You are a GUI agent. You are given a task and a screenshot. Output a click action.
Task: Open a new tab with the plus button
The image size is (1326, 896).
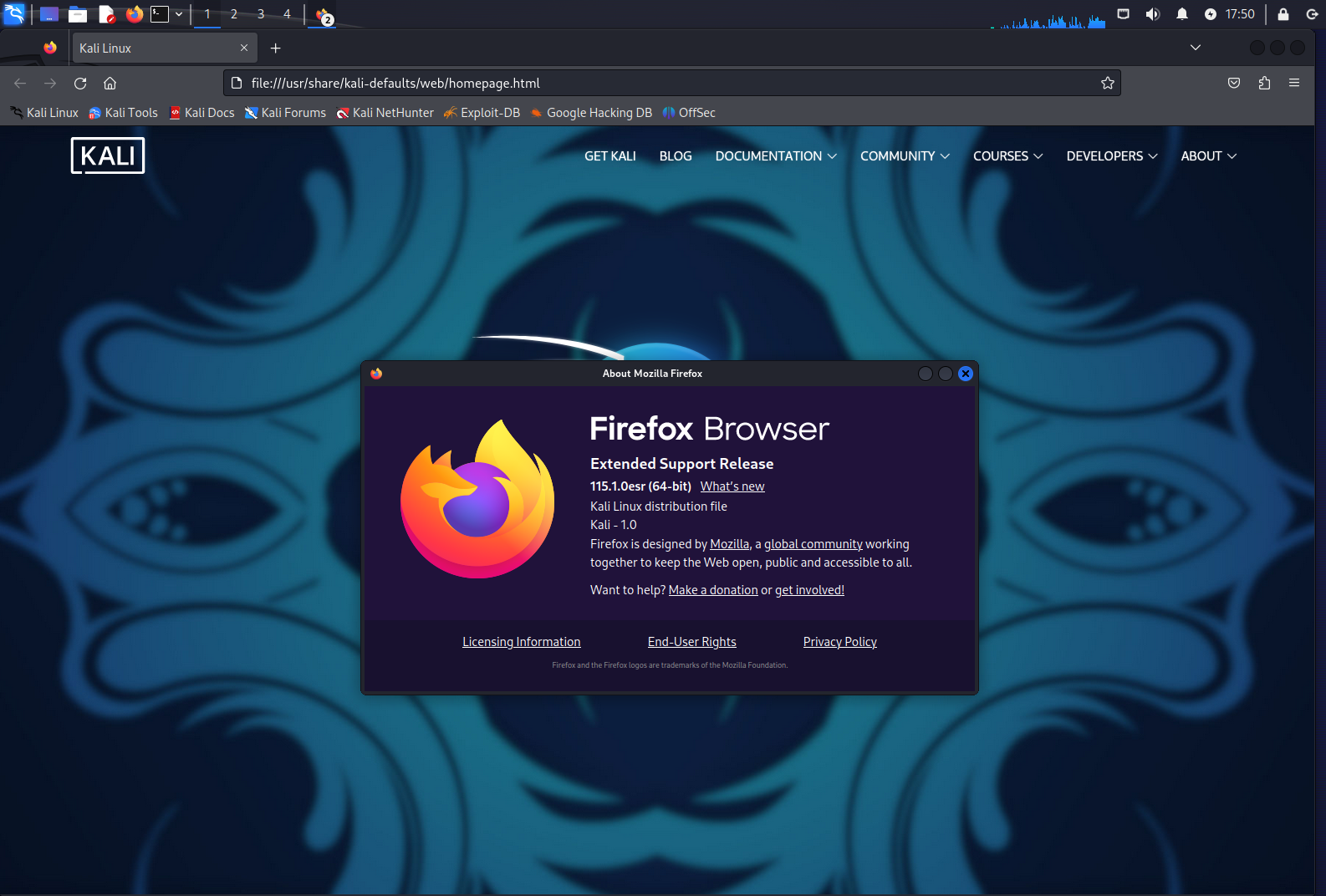pyautogui.click(x=276, y=48)
